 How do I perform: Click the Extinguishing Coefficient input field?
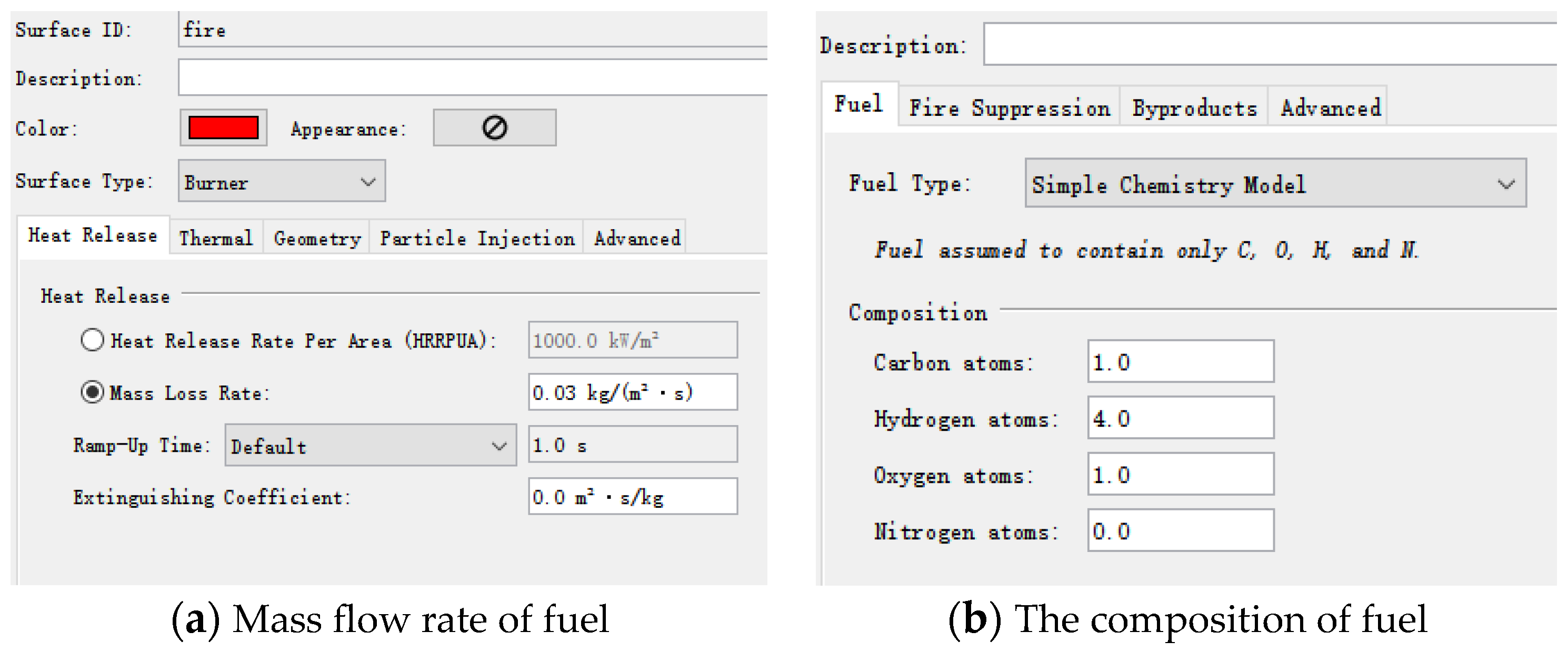632,497
